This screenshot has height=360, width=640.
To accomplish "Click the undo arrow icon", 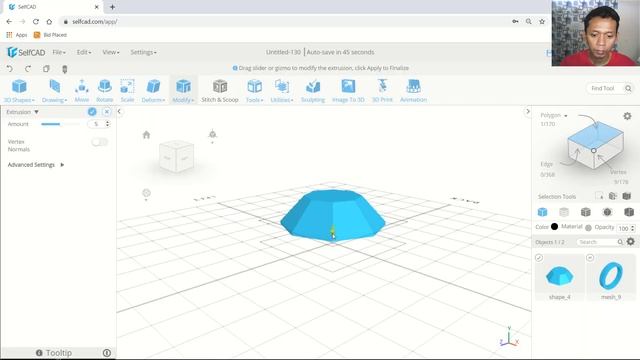I will (10, 69).
